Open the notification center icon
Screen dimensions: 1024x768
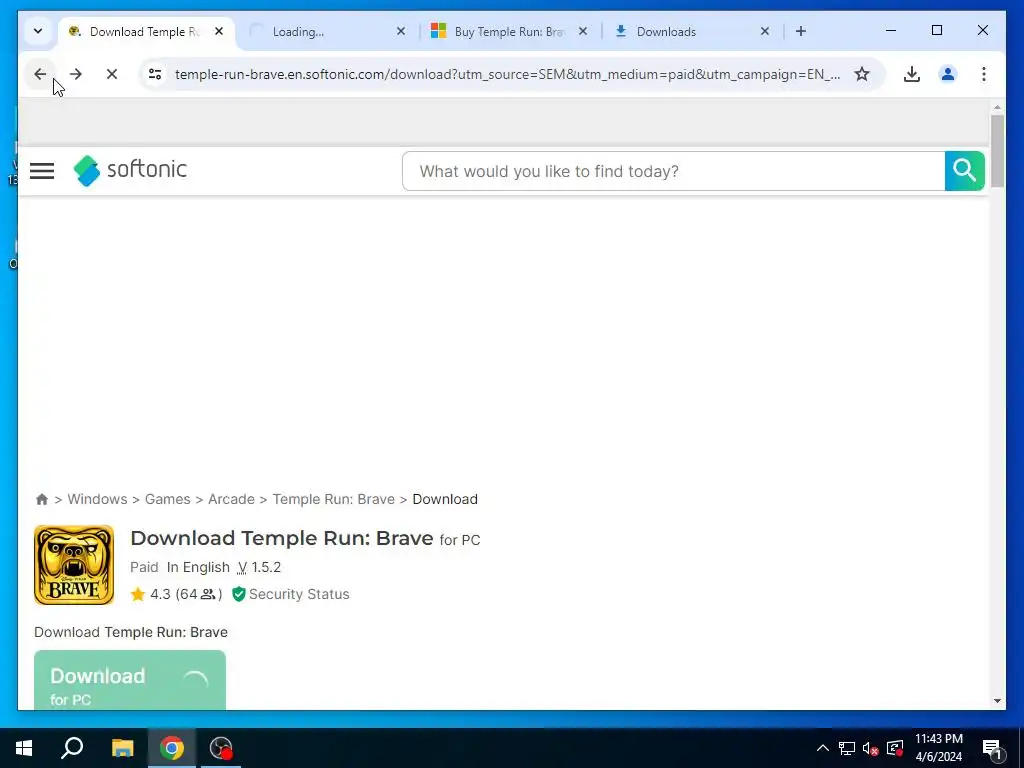pyautogui.click(x=991, y=748)
